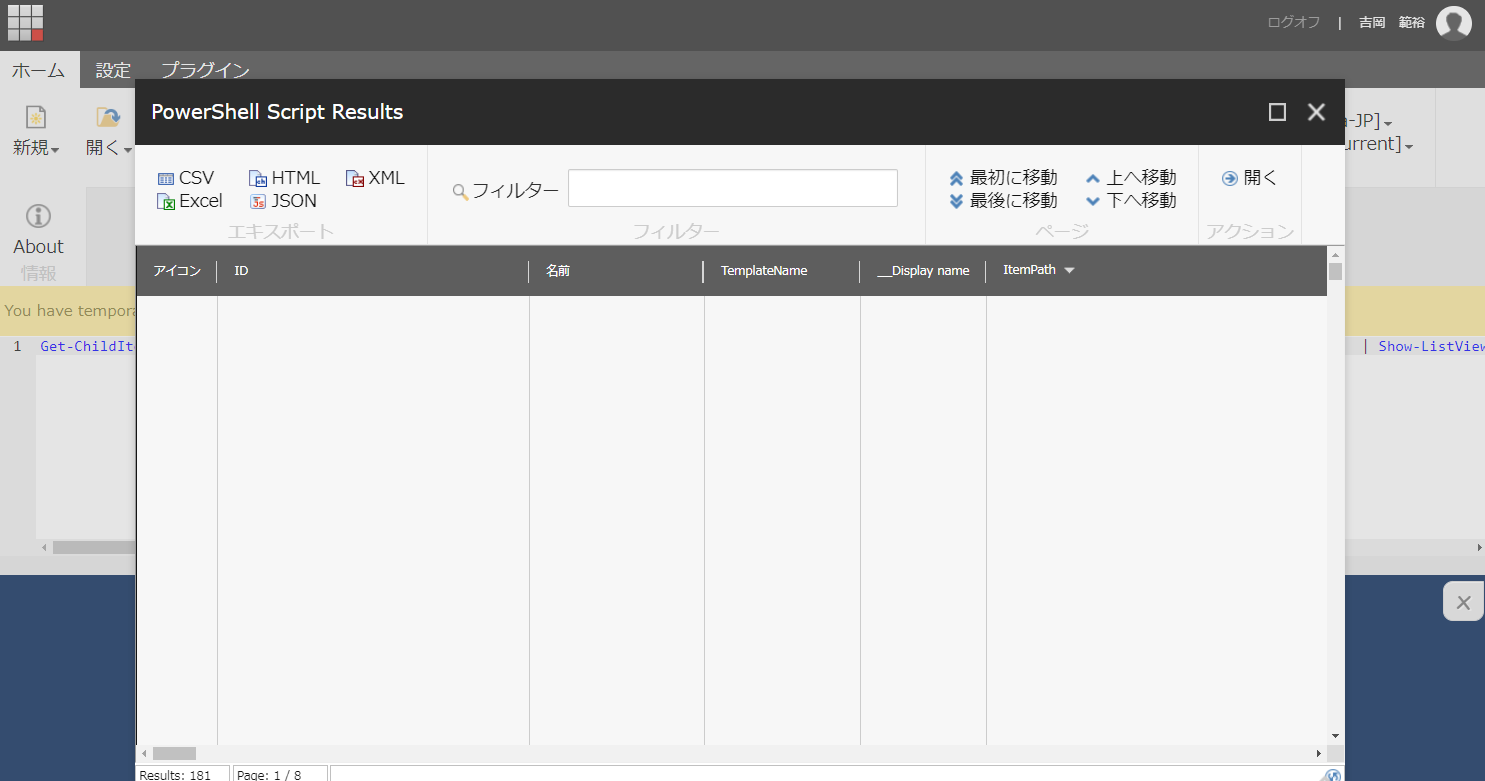Click the Results: 181 status text

click(175, 774)
